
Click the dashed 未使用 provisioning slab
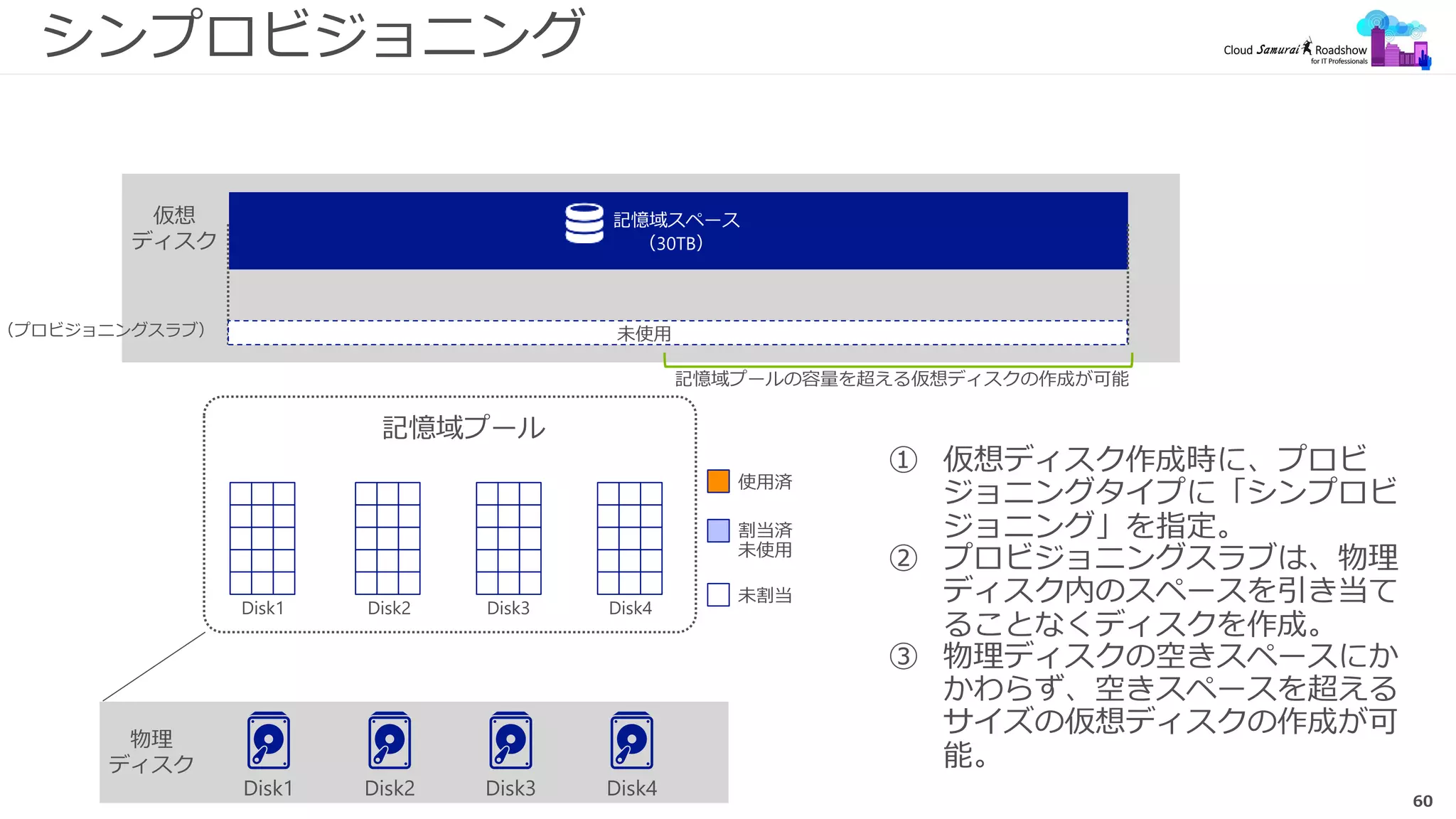point(678,333)
